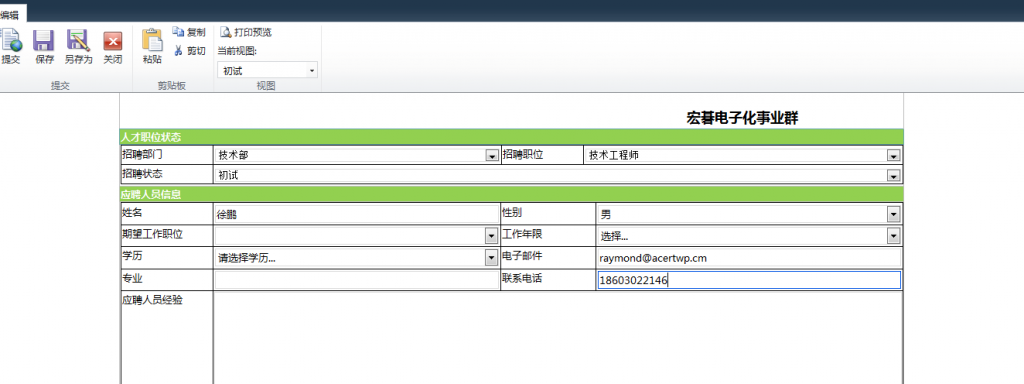Click the 粘贴 paste clipboard icon
Image resolution: width=1024 pixels, height=384 pixels.
(x=152, y=40)
